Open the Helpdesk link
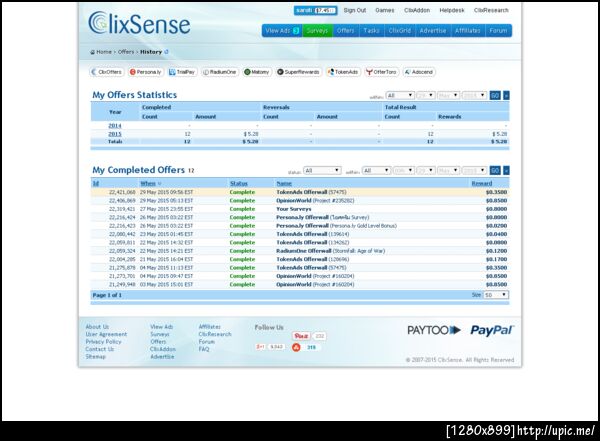The height and width of the screenshot is (441, 600). pos(452,10)
